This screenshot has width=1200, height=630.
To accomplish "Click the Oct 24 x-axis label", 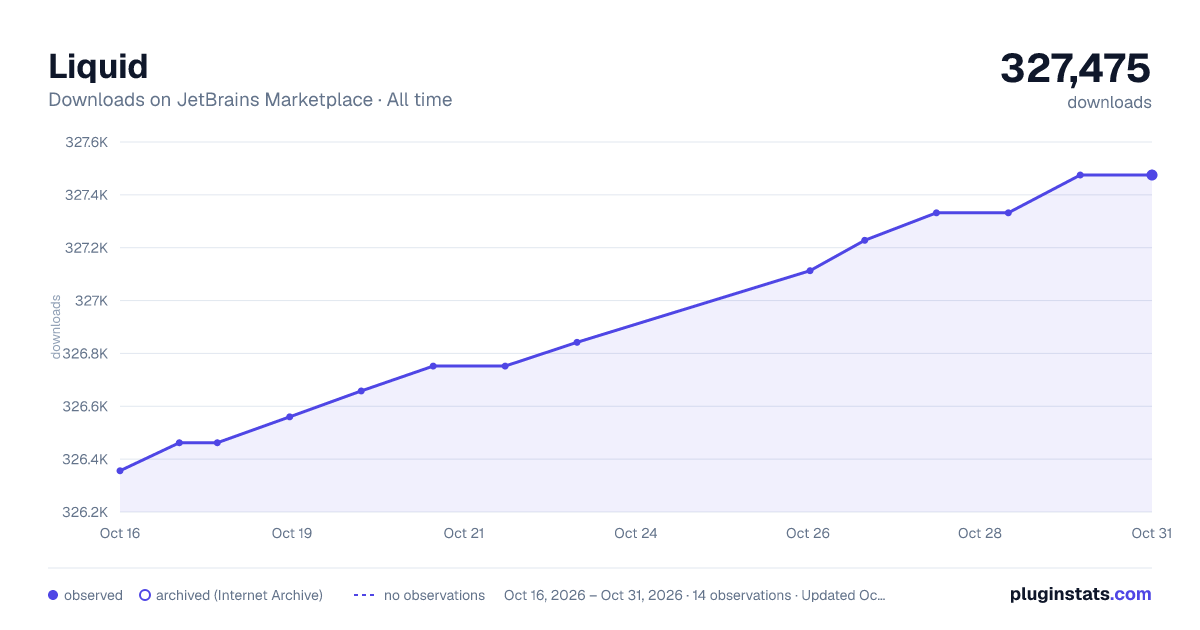I will point(636,533).
